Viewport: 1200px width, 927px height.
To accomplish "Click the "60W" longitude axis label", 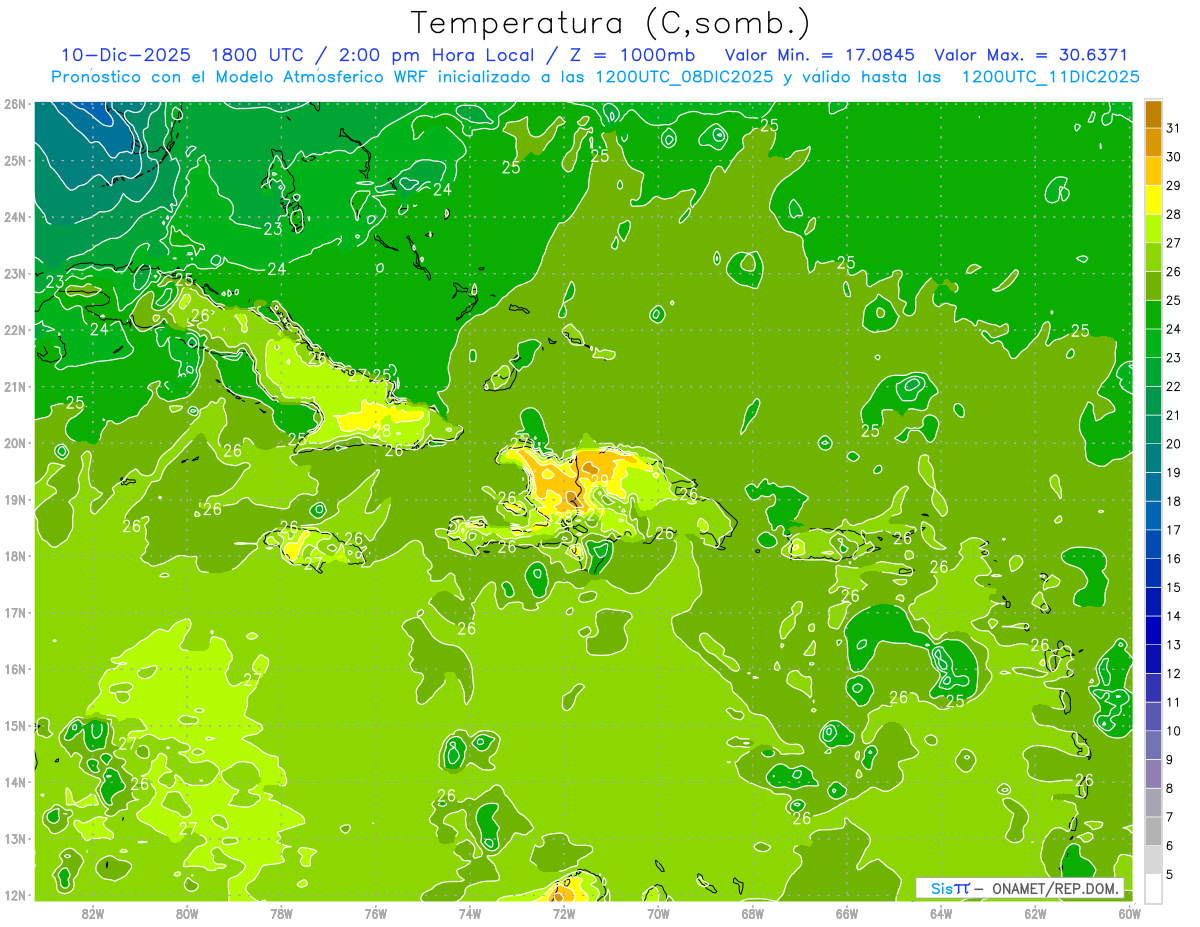I will pos(1129,913).
